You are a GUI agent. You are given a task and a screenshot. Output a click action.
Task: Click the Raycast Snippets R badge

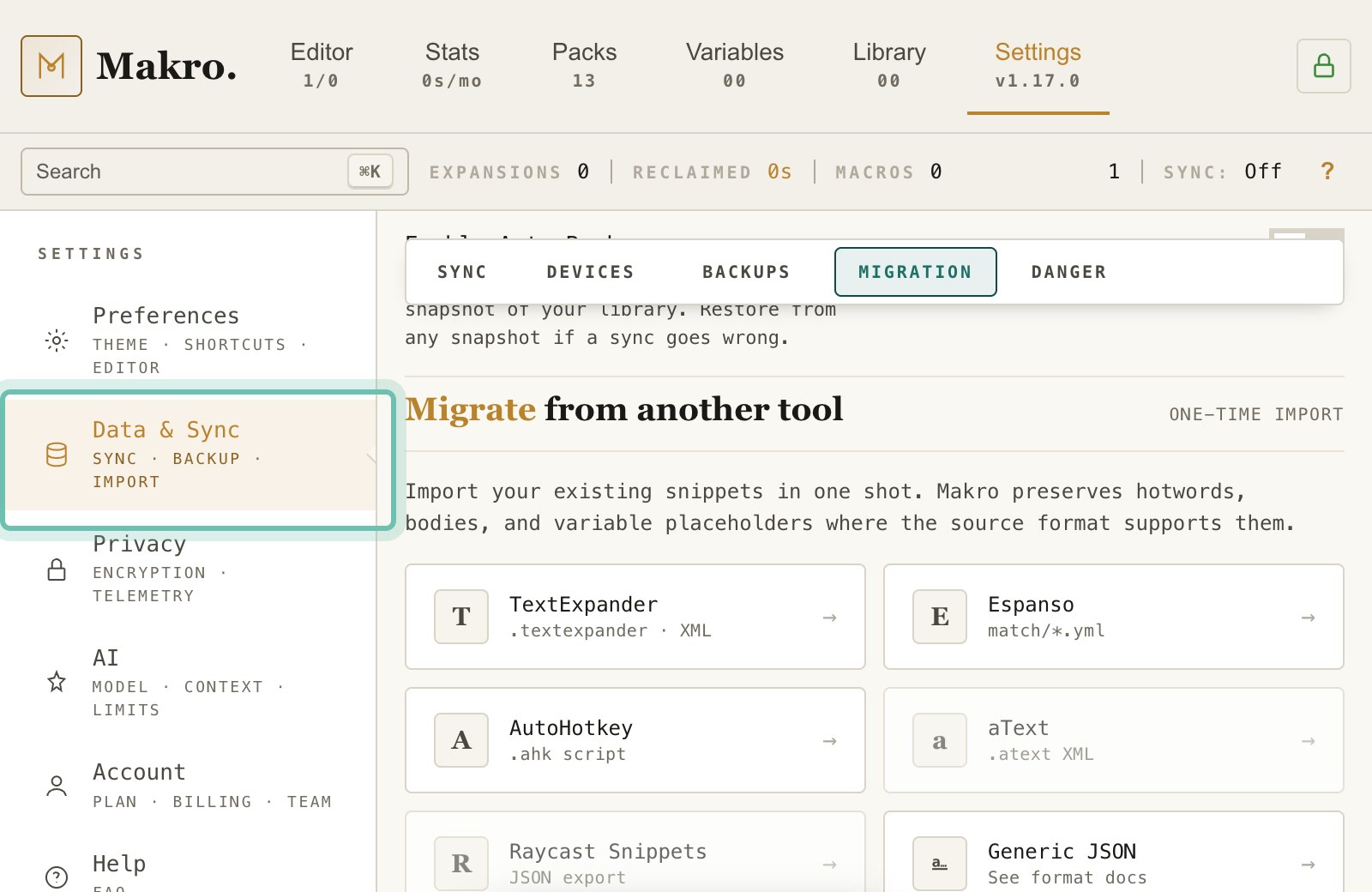pos(461,863)
